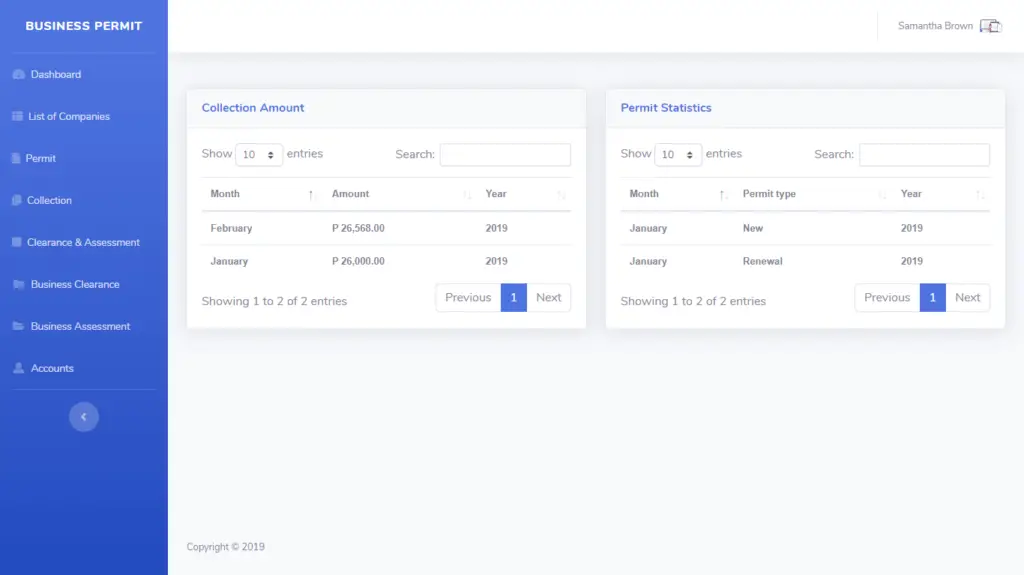Go to Business Clearance menu item

tap(75, 285)
